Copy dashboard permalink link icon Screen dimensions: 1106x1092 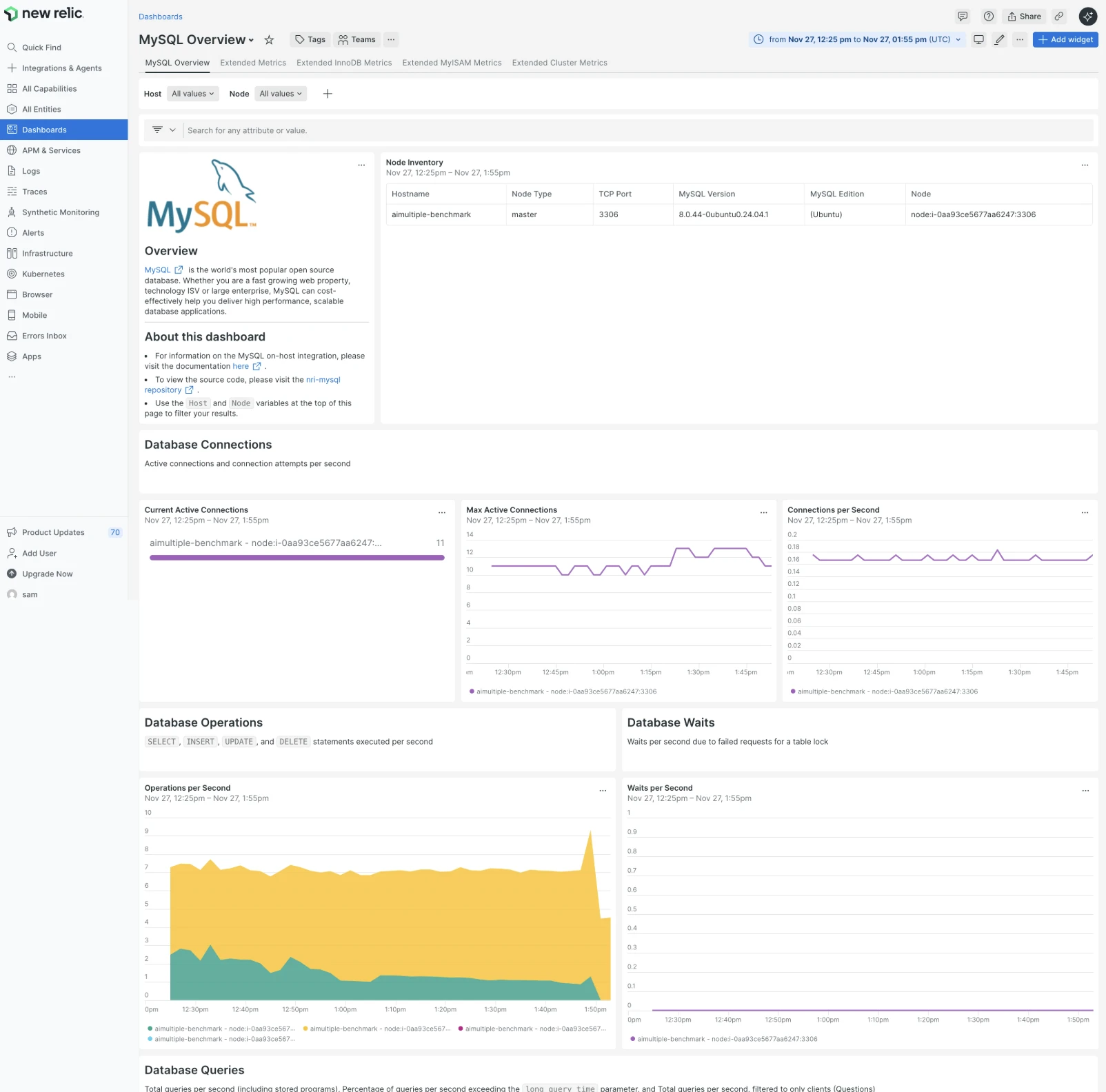1059,17
